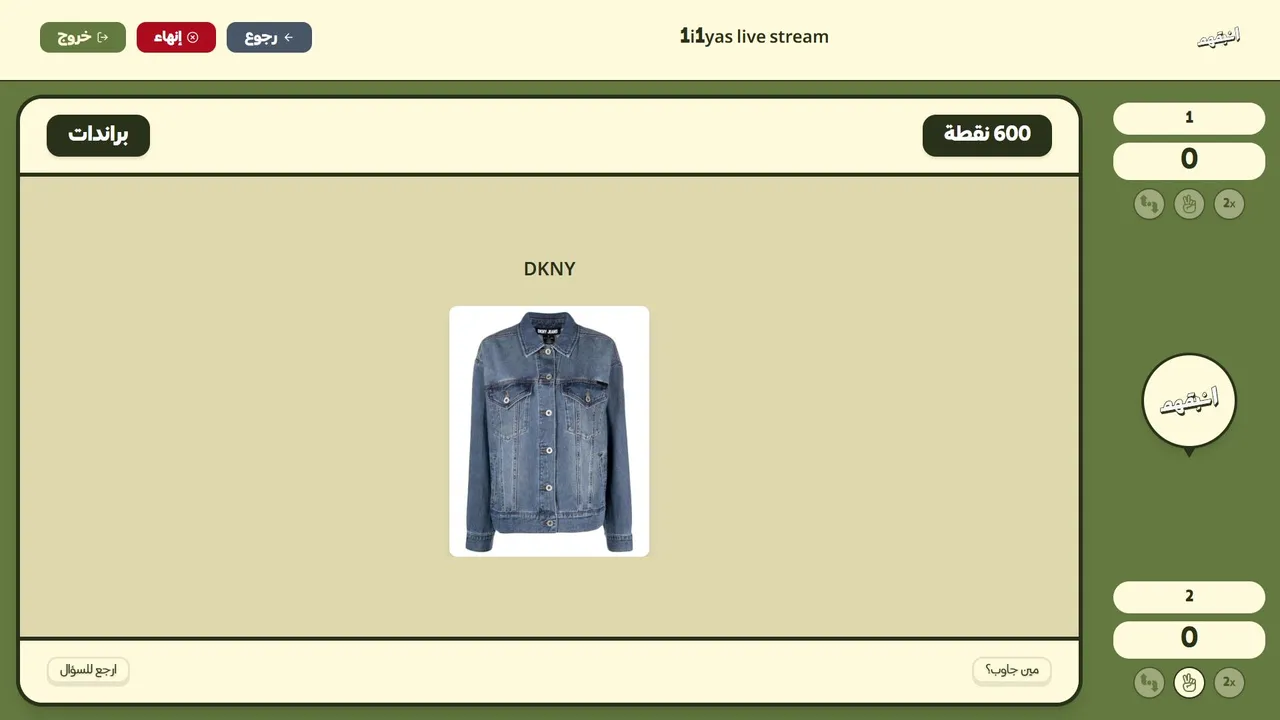1280x720 pixels.
Task: Use team 1's swap arrows helper
Action: (1149, 204)
